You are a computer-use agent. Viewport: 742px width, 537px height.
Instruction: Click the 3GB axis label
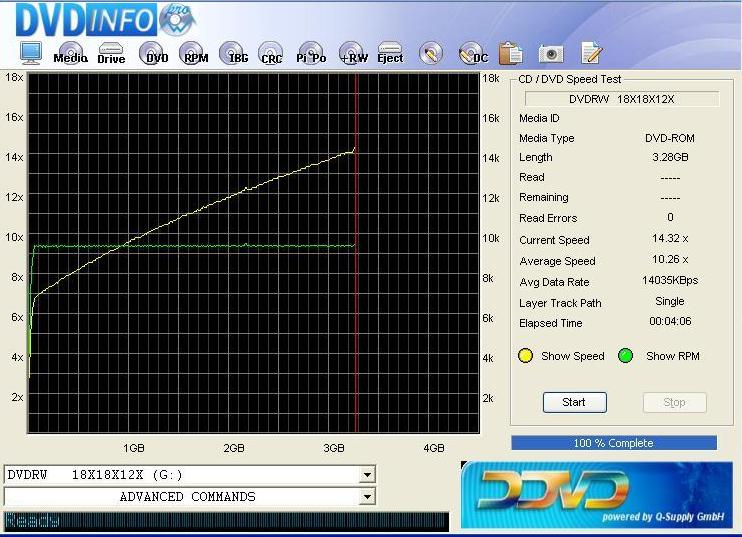click(x=334, y=448)
